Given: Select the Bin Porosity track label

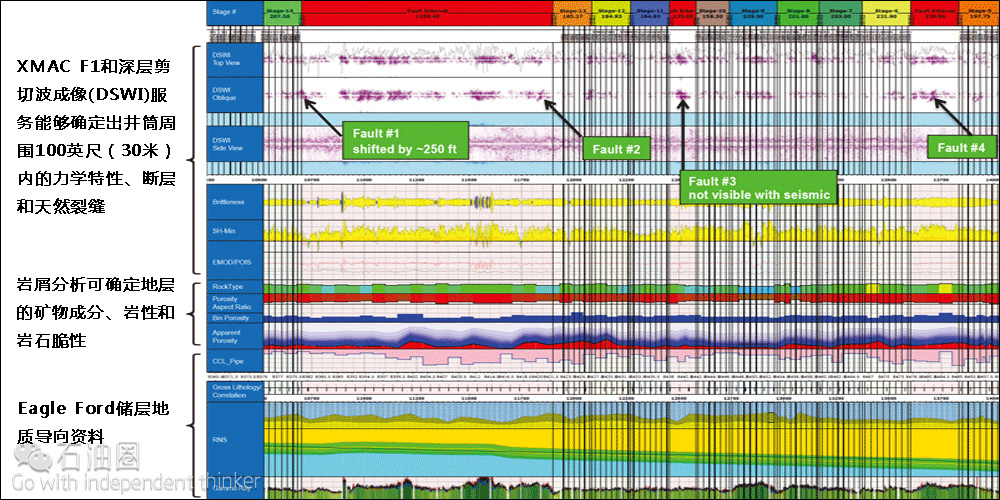Looking at the screenshot, I should pyautogui.click(x=235, y=318).
